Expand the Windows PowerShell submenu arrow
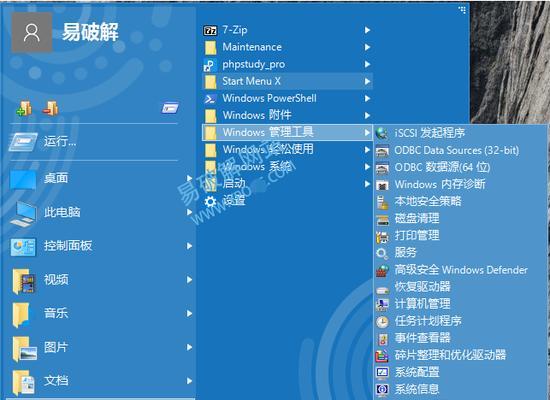Image resolution: width=550 pixels, height=400 pixels. [367, 98]
